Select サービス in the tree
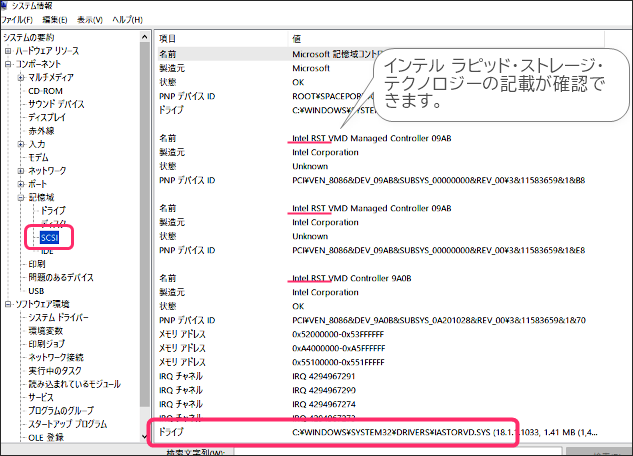 [x=41, y=397]
